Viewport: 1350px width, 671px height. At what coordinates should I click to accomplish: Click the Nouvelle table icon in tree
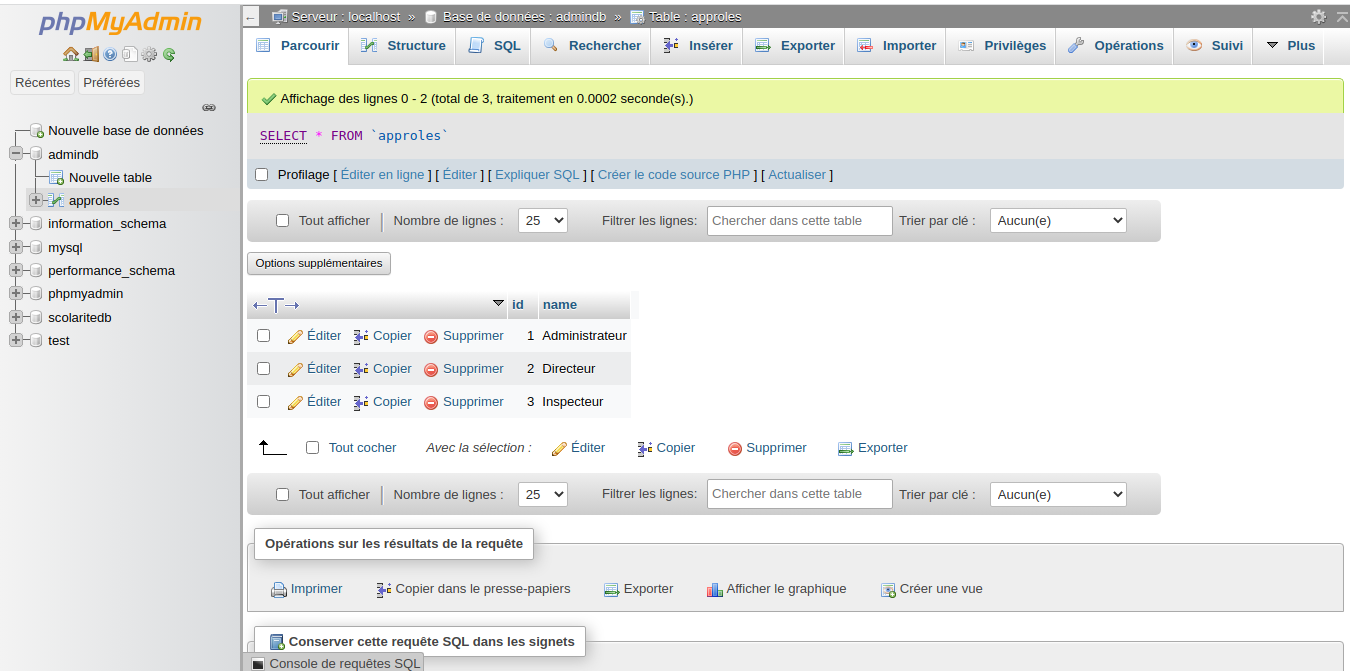pyautogui.click(x=57, y=177)
